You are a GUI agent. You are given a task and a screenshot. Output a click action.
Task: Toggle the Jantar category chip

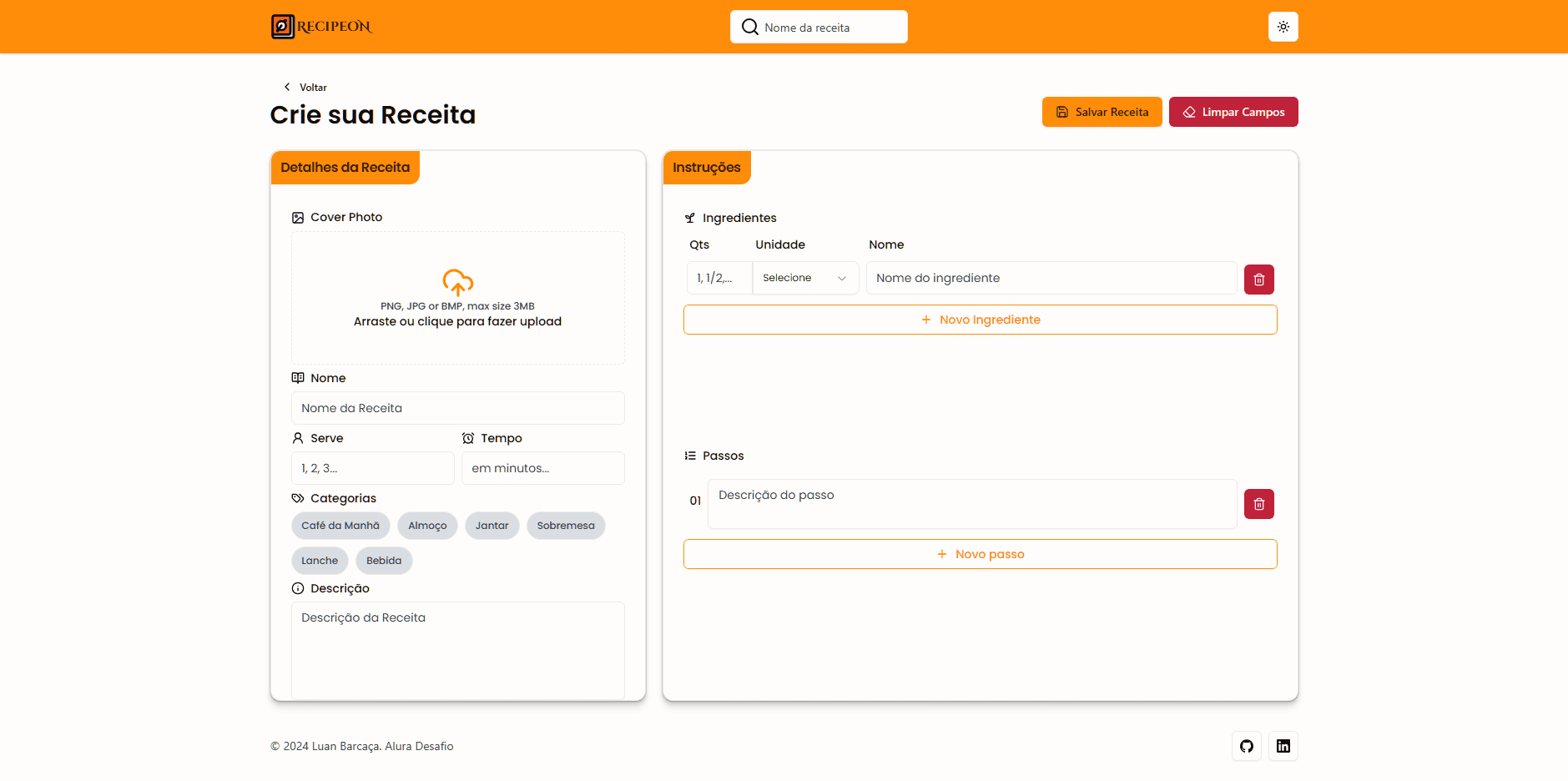click(x=492, y=526)
